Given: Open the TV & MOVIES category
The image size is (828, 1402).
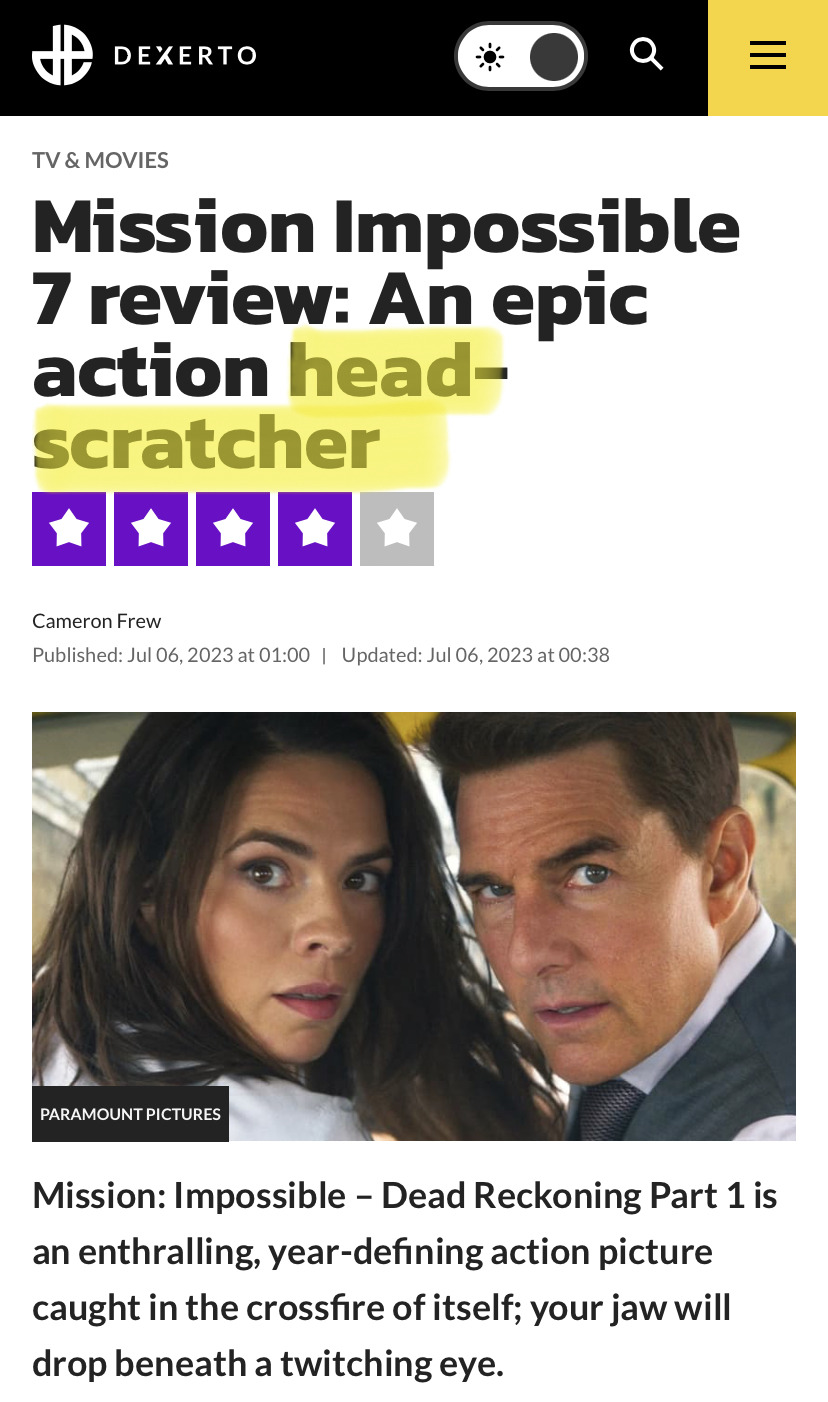Looking at the screenshot, I should tap(100, 160).
